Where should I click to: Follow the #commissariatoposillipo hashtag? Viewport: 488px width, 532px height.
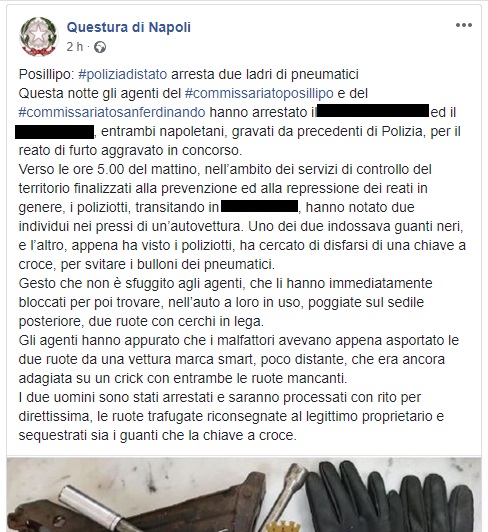259,93
